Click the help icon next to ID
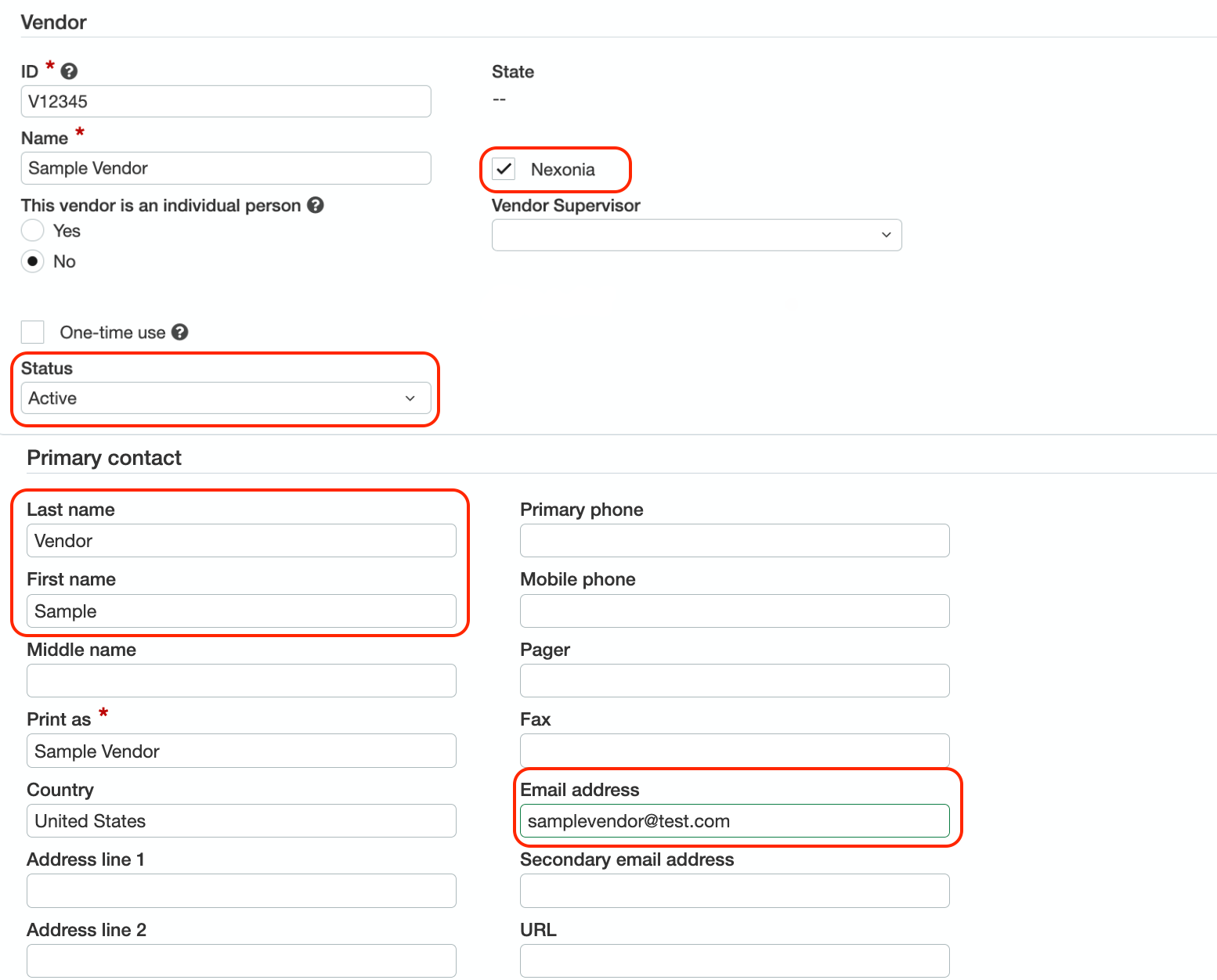 tap(69, 71)
